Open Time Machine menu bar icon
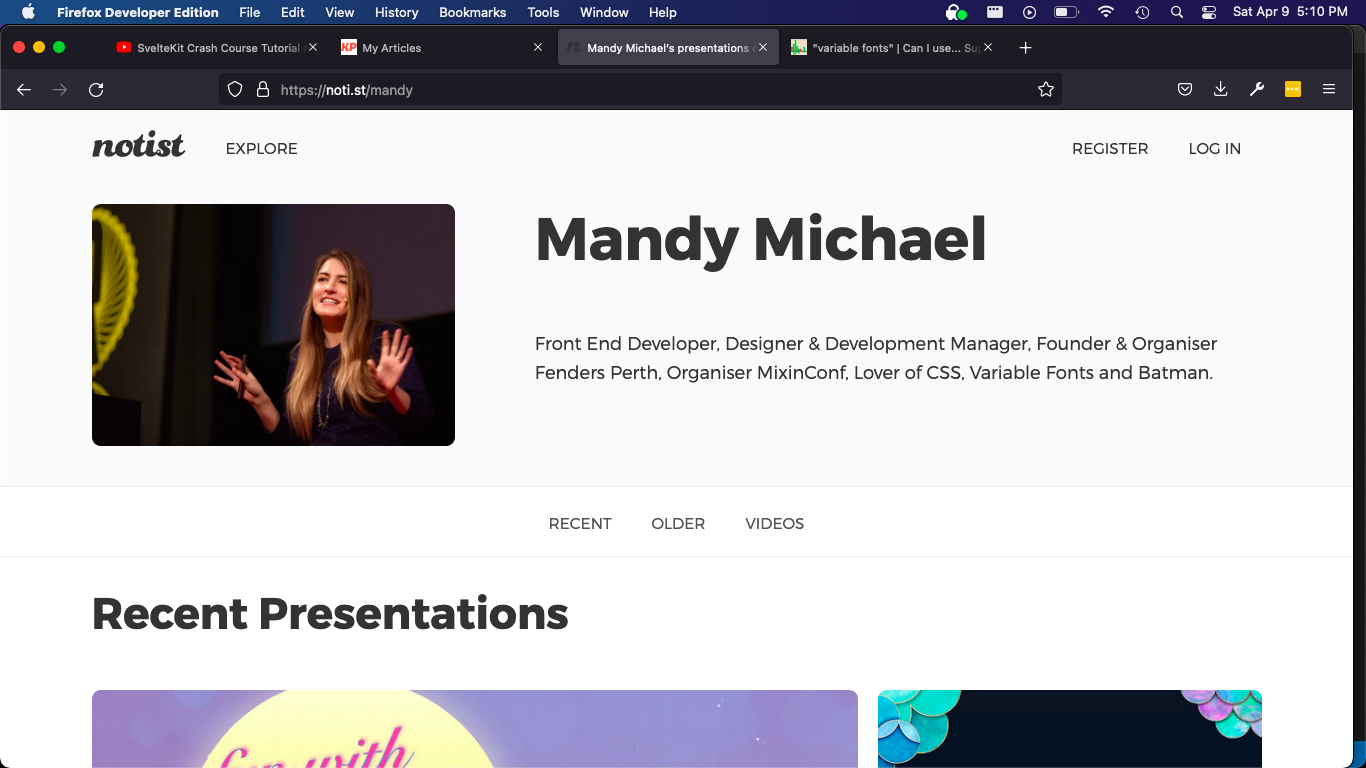This screenshot has width=1366, height=768. click(x=1142, y=12)
